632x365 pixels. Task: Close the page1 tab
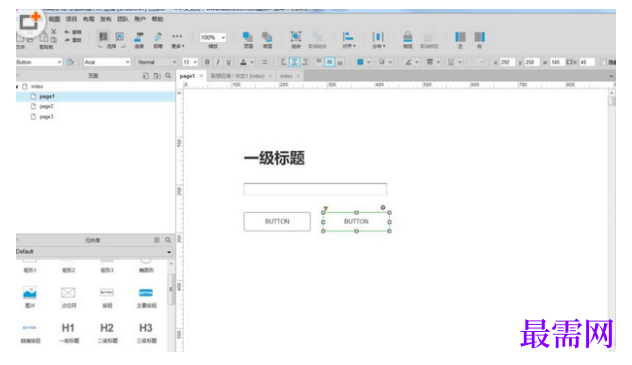pyautogui.click(x=201, y=76)
